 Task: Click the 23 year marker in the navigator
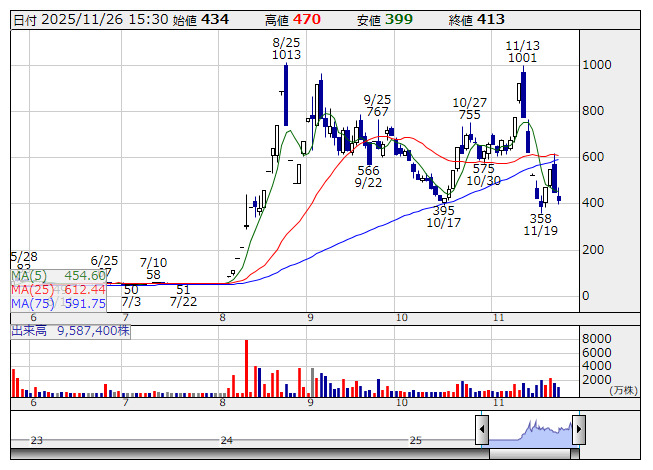pyautogui.click(x=37, y=440)
